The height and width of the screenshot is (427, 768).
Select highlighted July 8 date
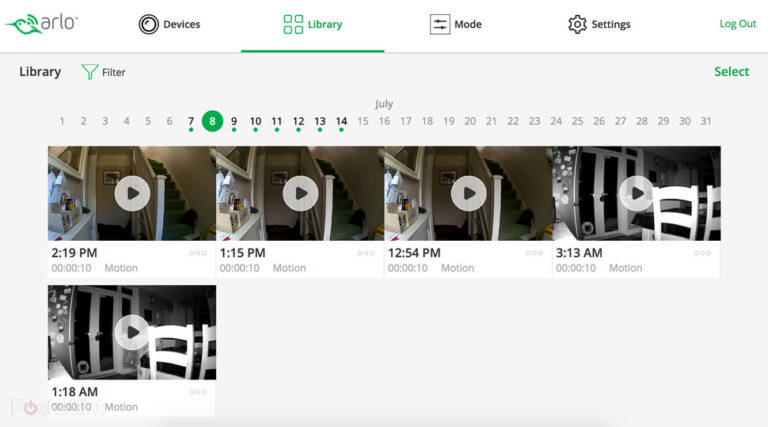[x=212, y=121]
